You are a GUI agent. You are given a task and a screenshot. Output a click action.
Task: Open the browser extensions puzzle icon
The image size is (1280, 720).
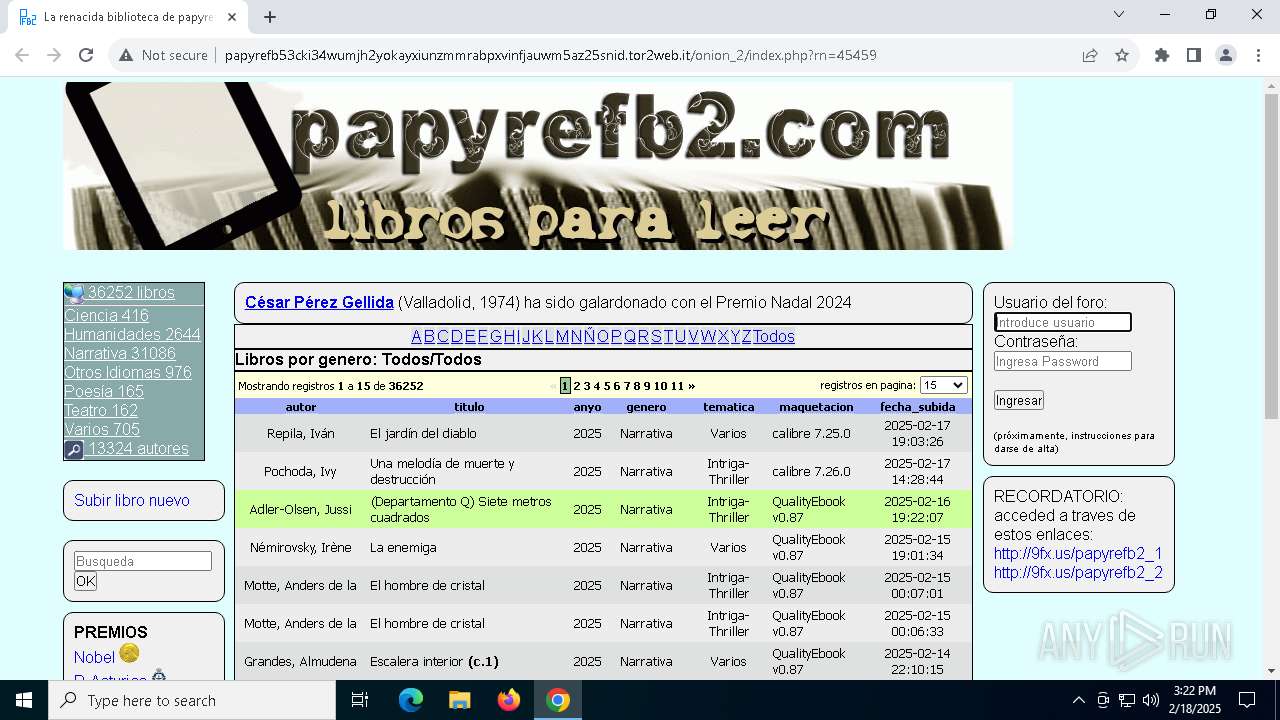(x=1162, y=56)
